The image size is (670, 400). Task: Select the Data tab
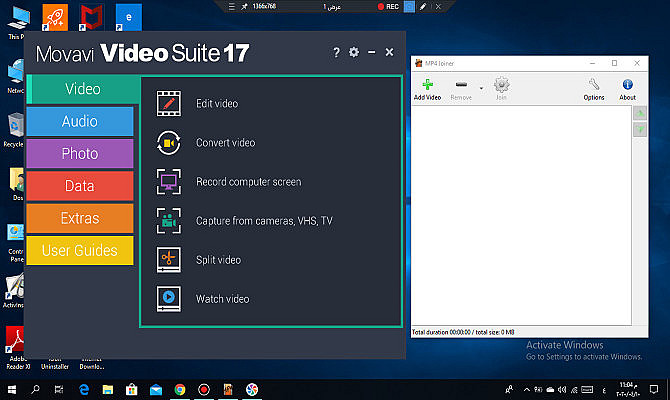coord(80,186)
